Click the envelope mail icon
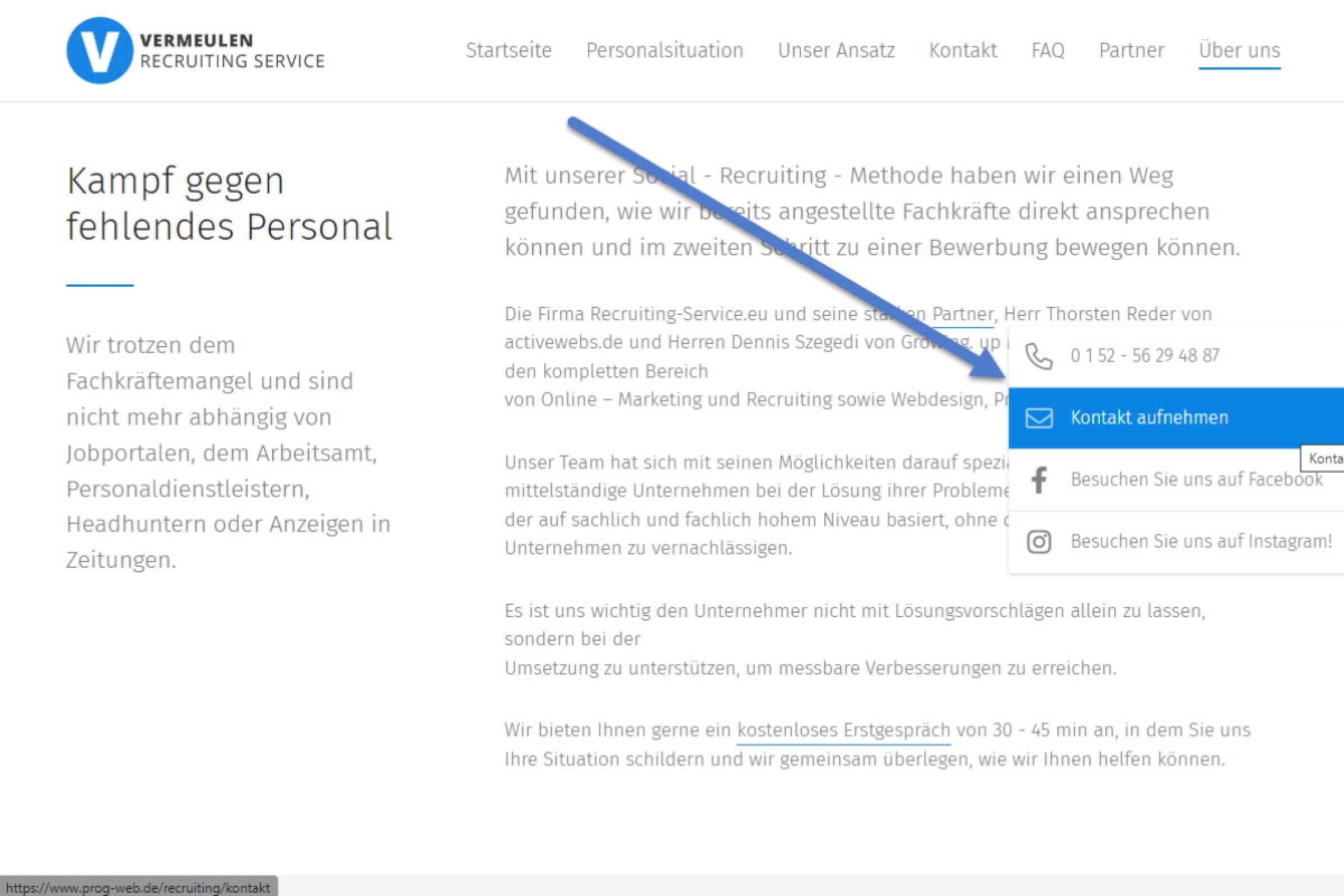Image resolution: width=1344 pixels, height=896 pixels. point(1038,418)
